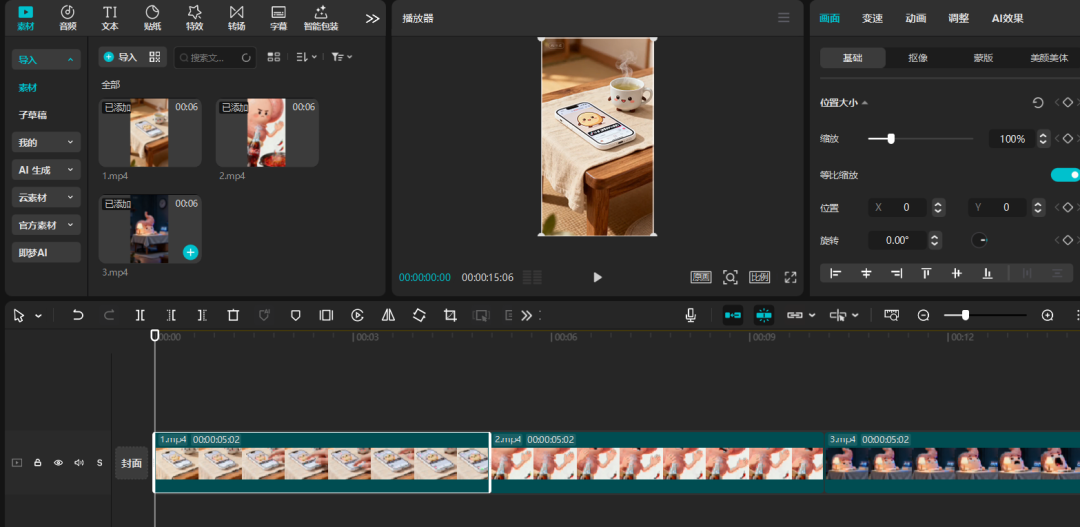Viewport: 1080px width, 527px height.
Task: Click the microphone record voiceover icon
Action: [690, 315]
